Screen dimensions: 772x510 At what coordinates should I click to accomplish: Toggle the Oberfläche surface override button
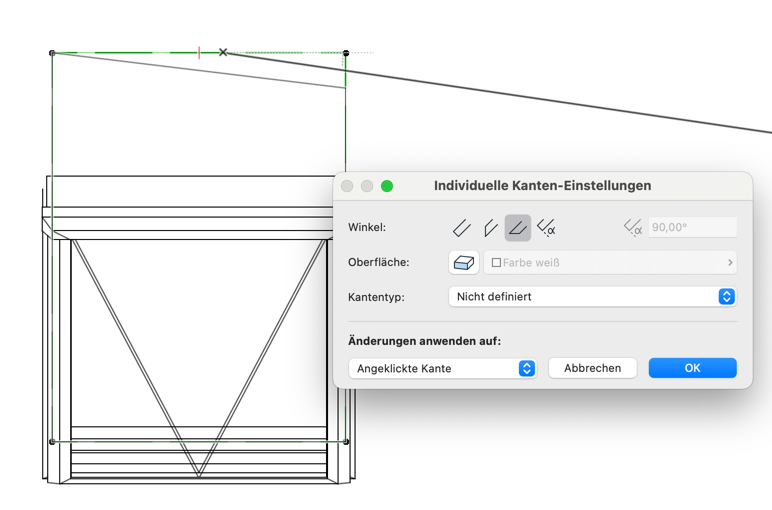point(463,262)
